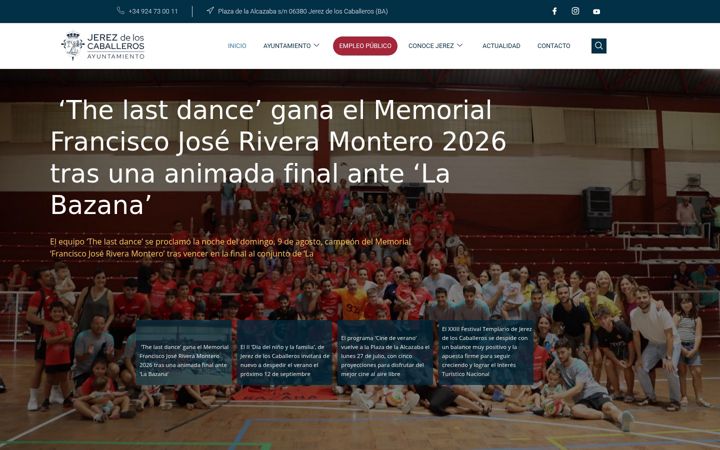
Task: Open the 'The last dance' headline
Action: [x=278, y=158]
